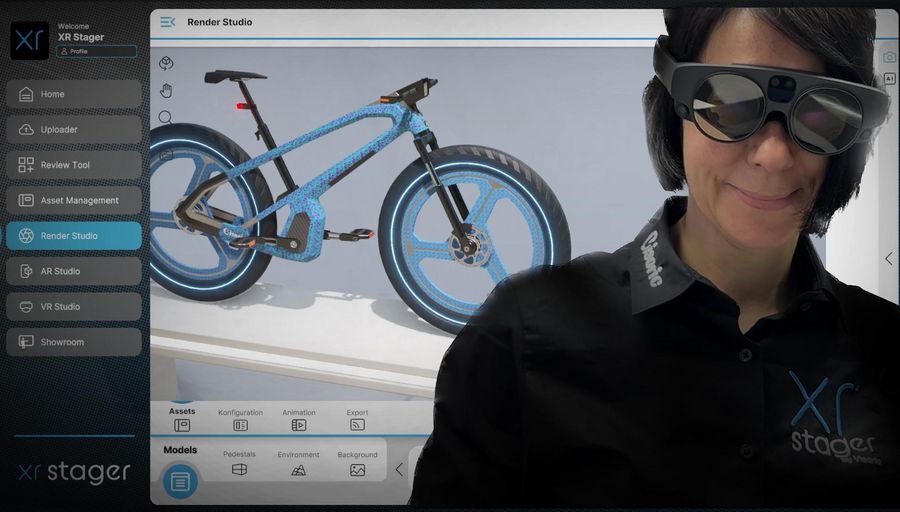
Task: Click the left chevron beside the Background option
Action: pos(399,470)
